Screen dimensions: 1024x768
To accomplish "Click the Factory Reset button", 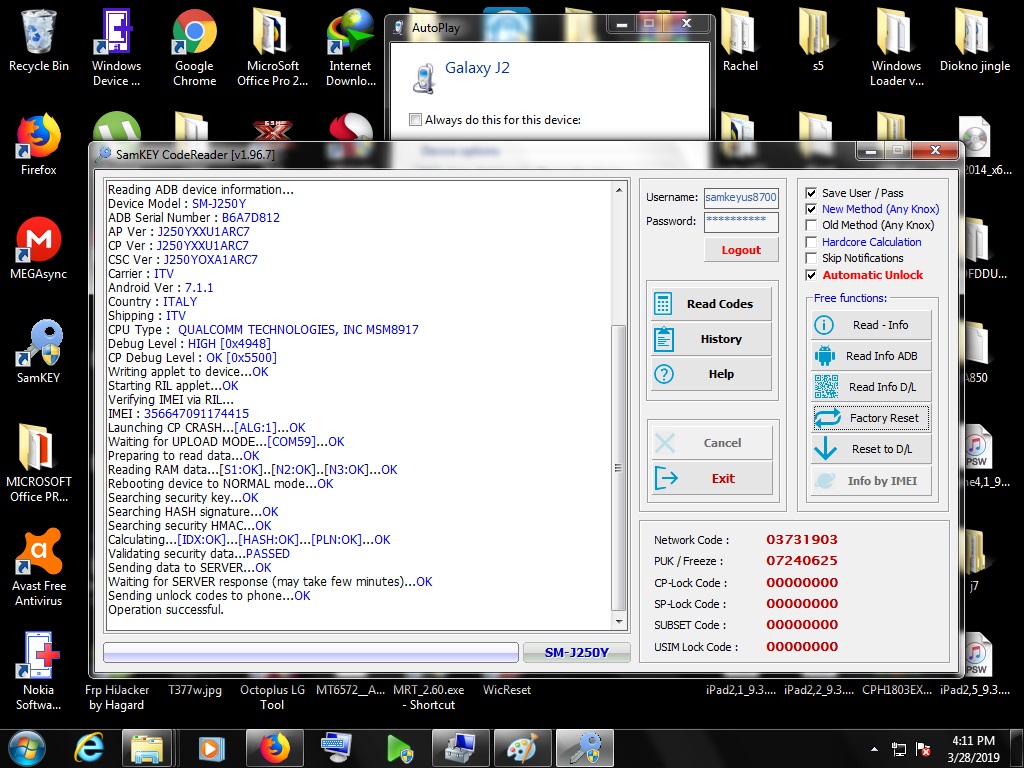I will click(871, 418).
